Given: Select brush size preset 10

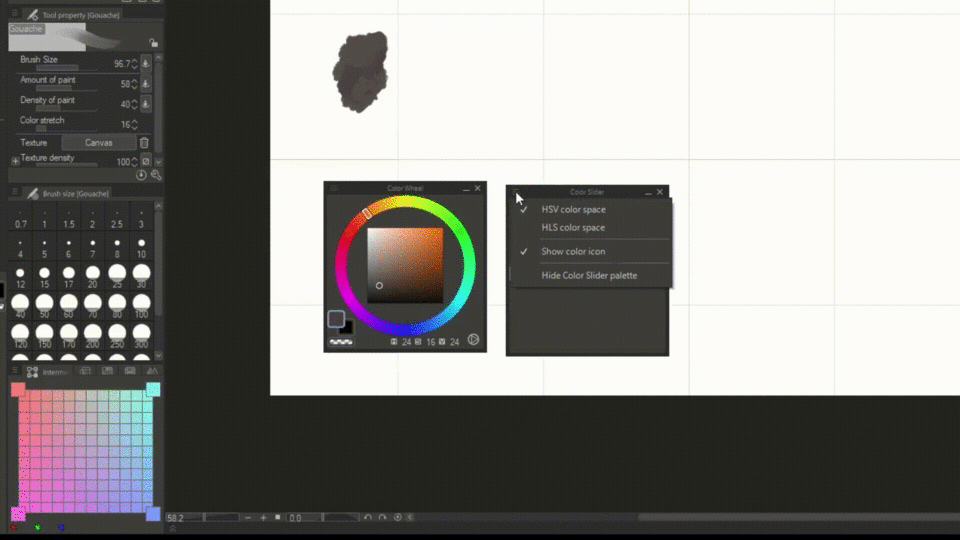Looking at the screenshot, I should 141,249.
